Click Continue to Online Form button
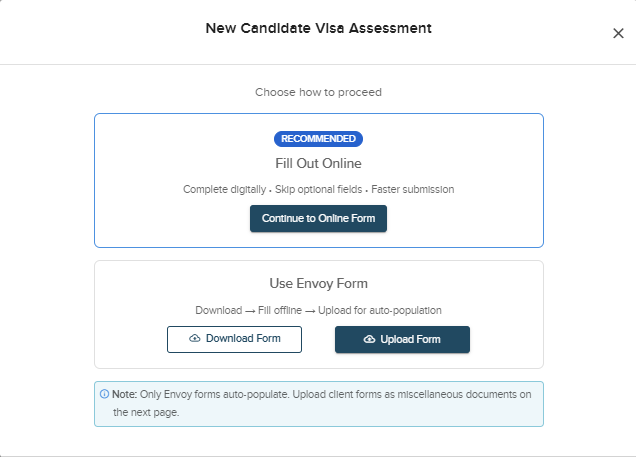 coord(318,219)
